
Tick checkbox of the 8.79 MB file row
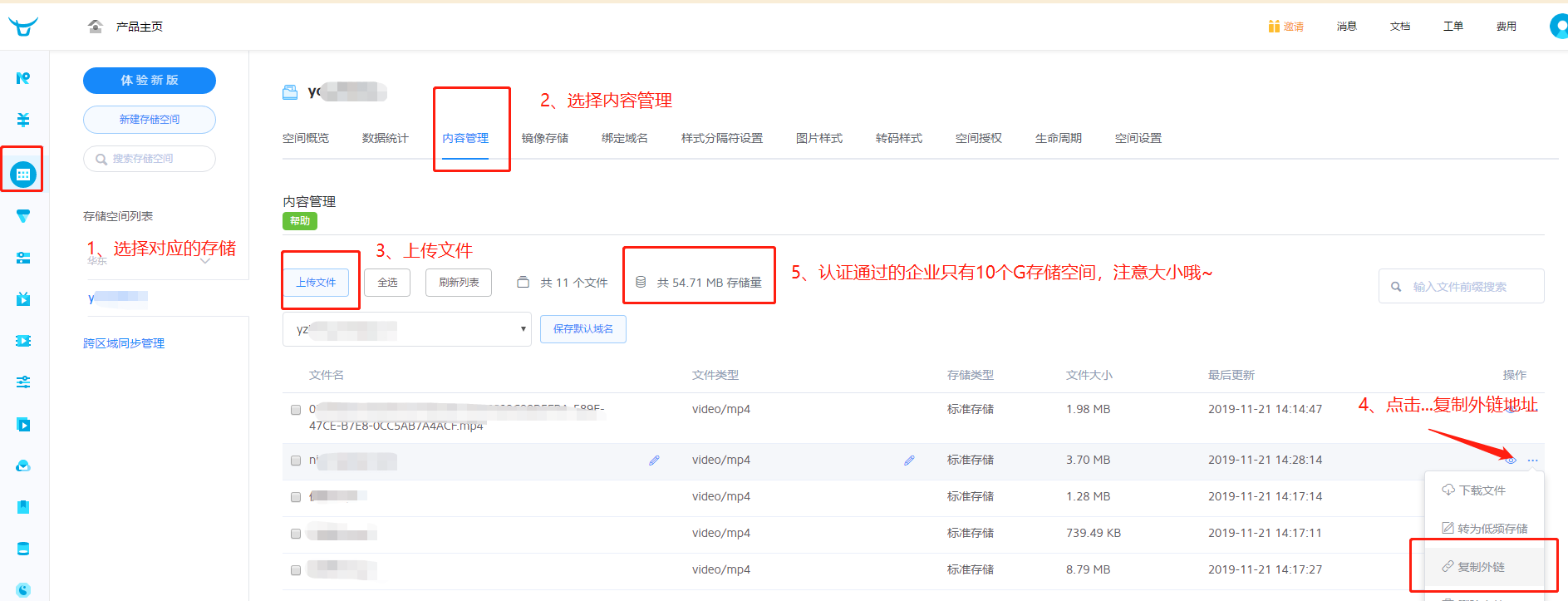click(296, 570)
